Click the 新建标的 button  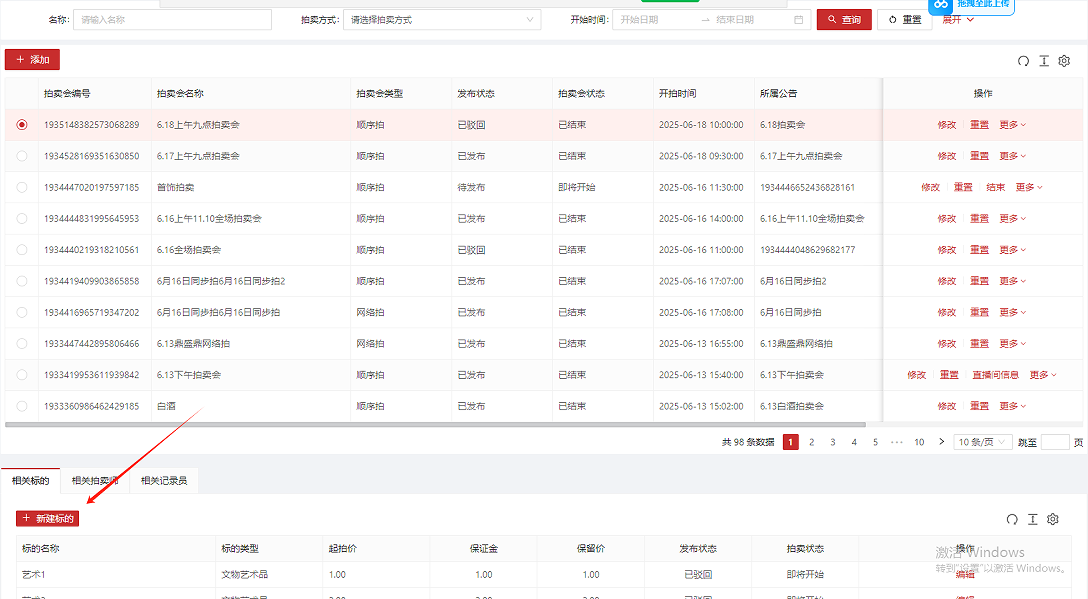47,518
